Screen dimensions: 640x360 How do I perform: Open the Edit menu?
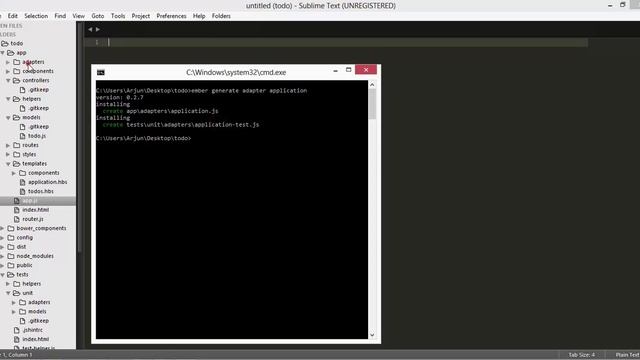13,16
